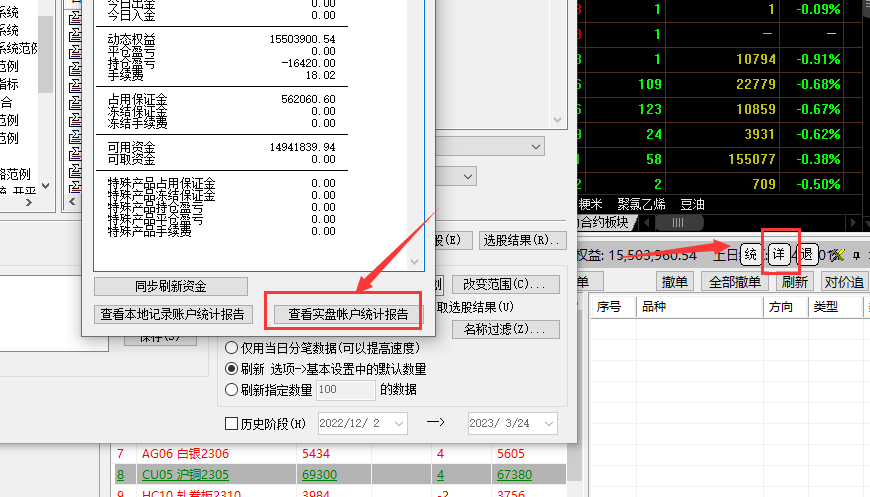Click right arrow of left tree horizontal scrollbar
870x497 pixels.
29,203
